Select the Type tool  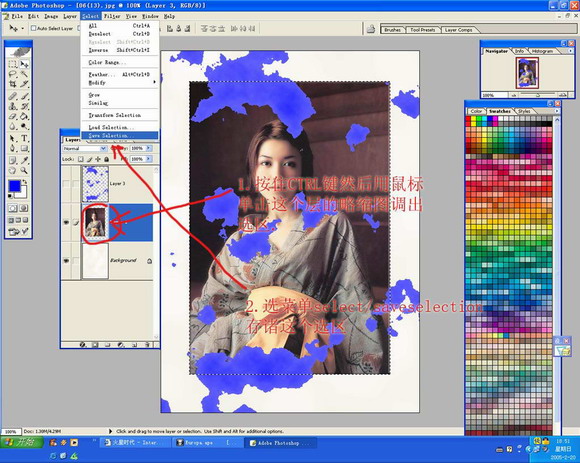click(x=24, y=138)
